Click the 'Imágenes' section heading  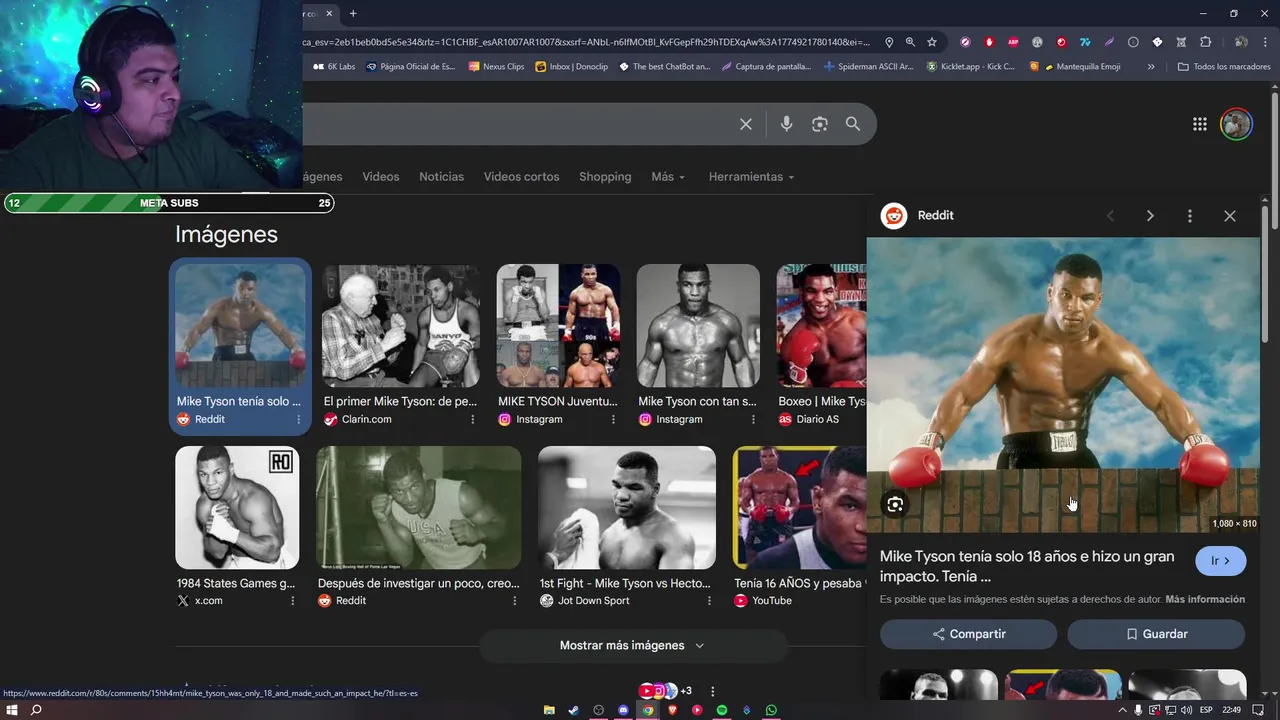226,234
